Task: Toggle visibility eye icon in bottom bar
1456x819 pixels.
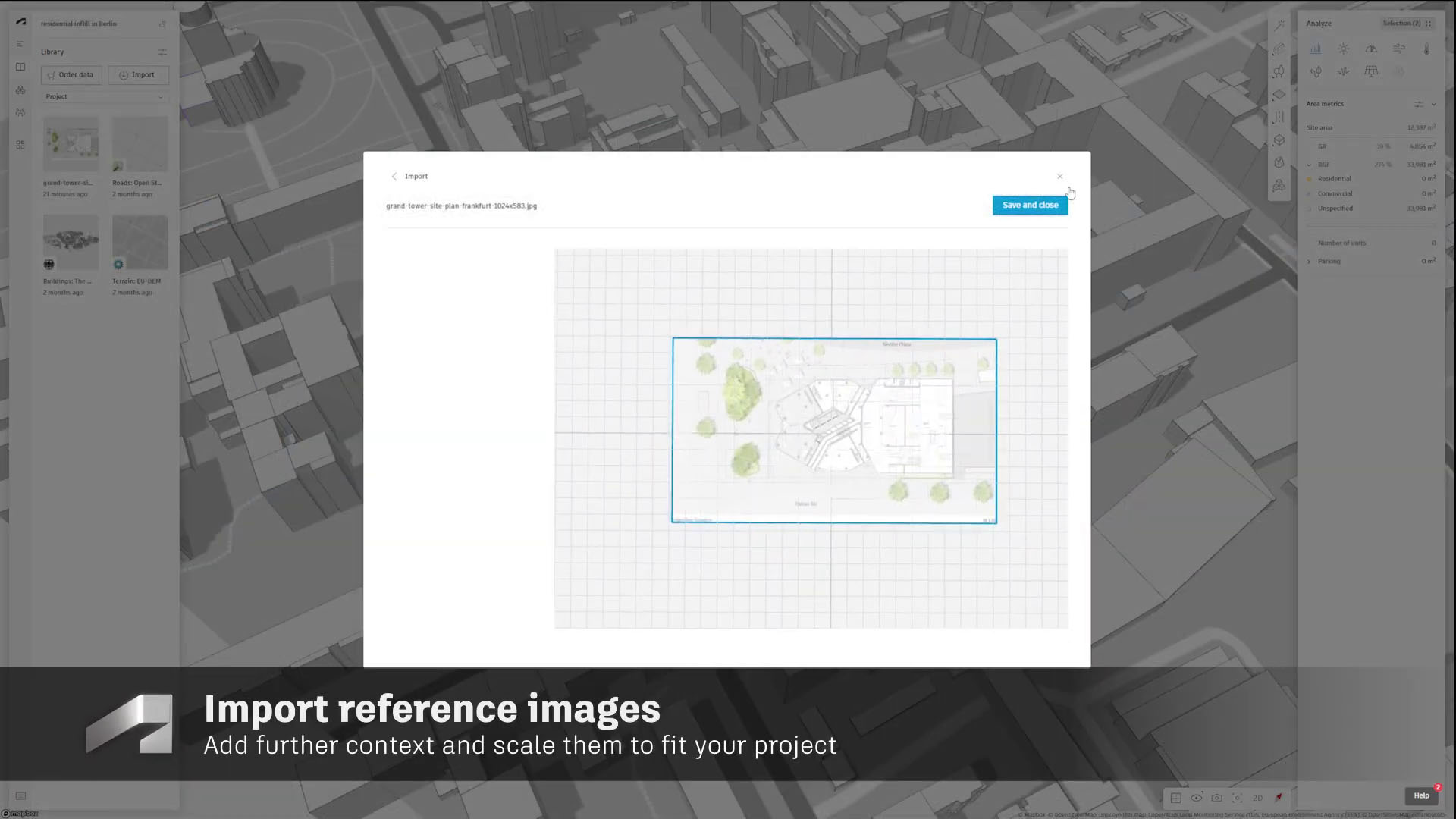Action: click(1196, 798)
